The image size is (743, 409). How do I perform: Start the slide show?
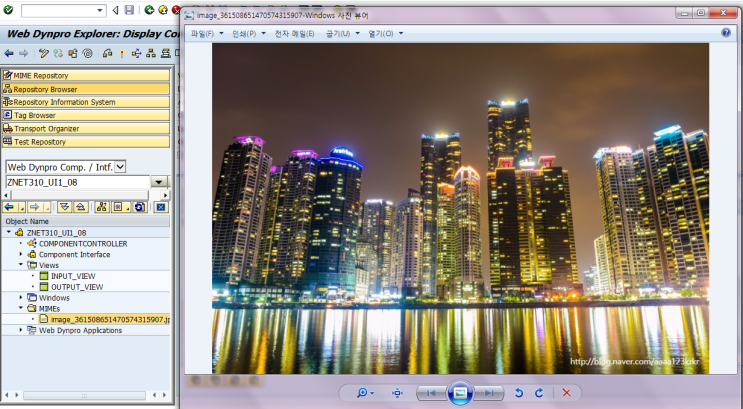pyautogui.click(x=460, y=393)
